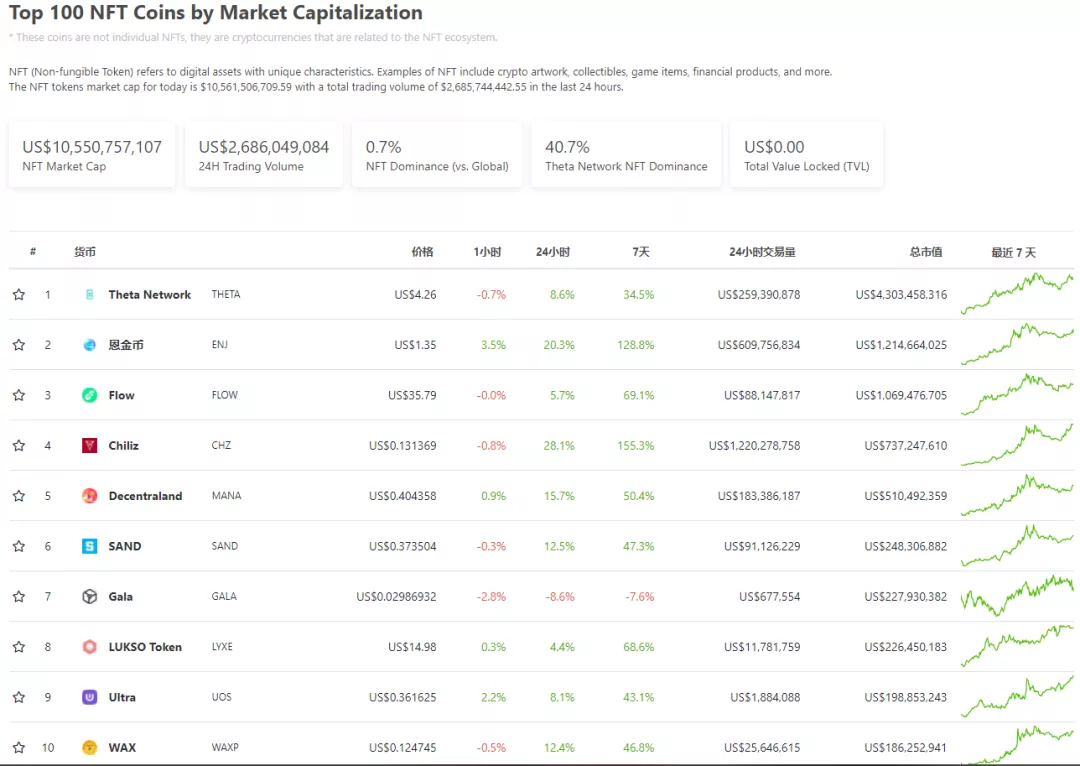Click the Flow coin logo icon

89,395
